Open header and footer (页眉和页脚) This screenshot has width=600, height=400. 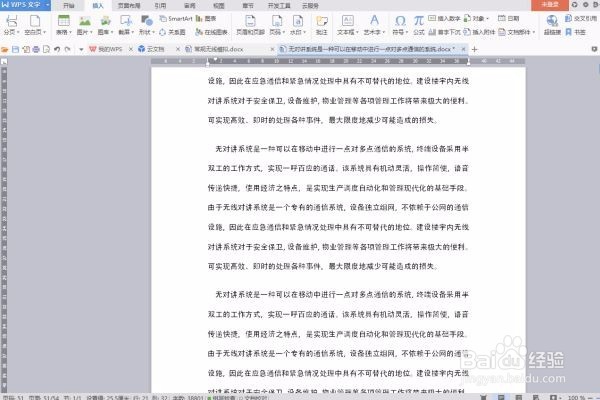[x=250, y=25]
